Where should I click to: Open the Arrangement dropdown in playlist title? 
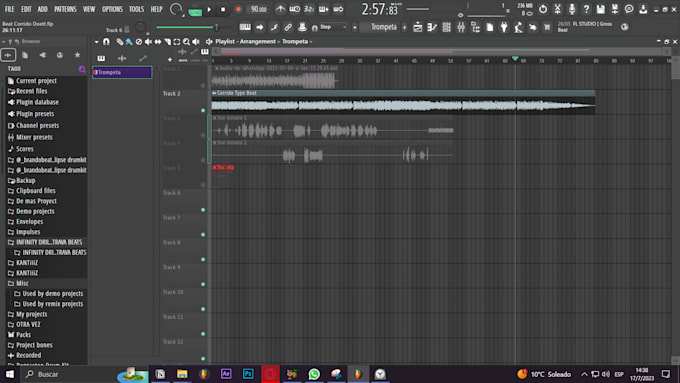coord(260,41)
